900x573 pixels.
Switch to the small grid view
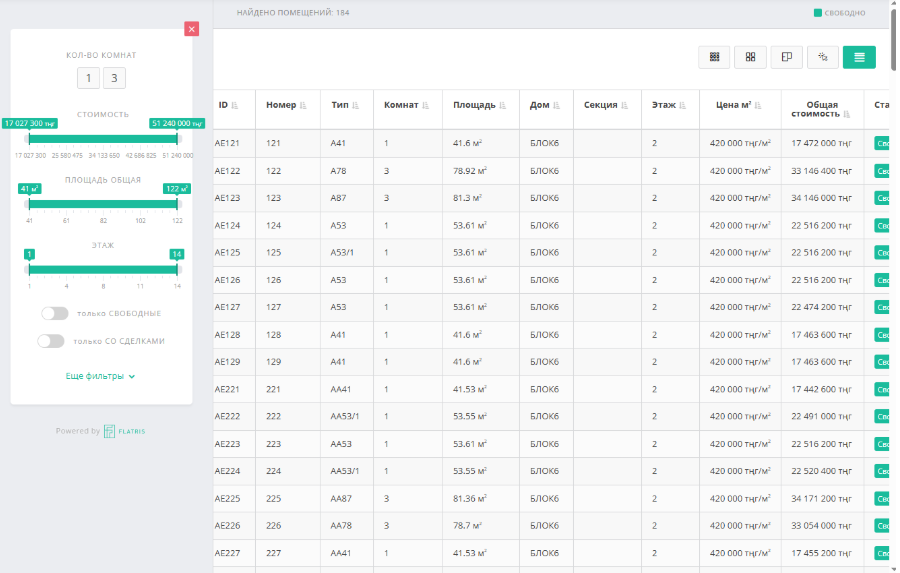[x=714, y=57]
